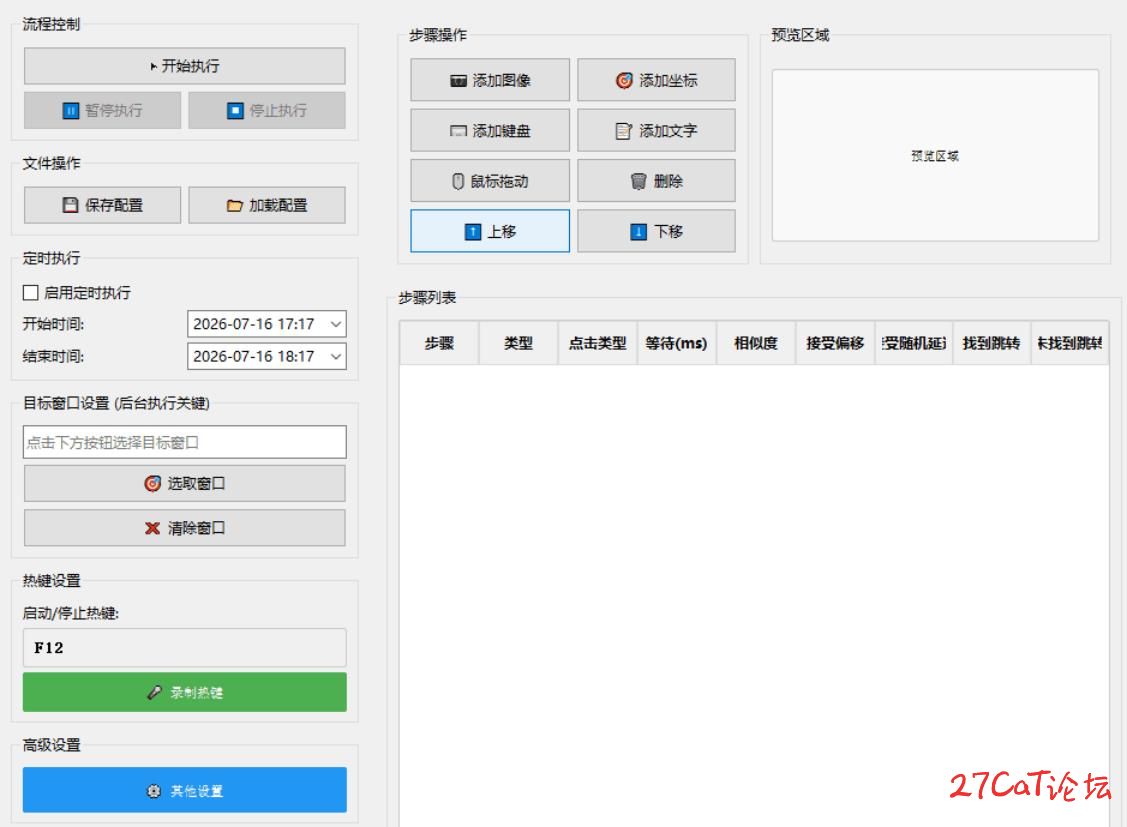The image size is (1127, 827).
Task: Expand the 开始时间 date dropdown
Action: click(336, 324)
